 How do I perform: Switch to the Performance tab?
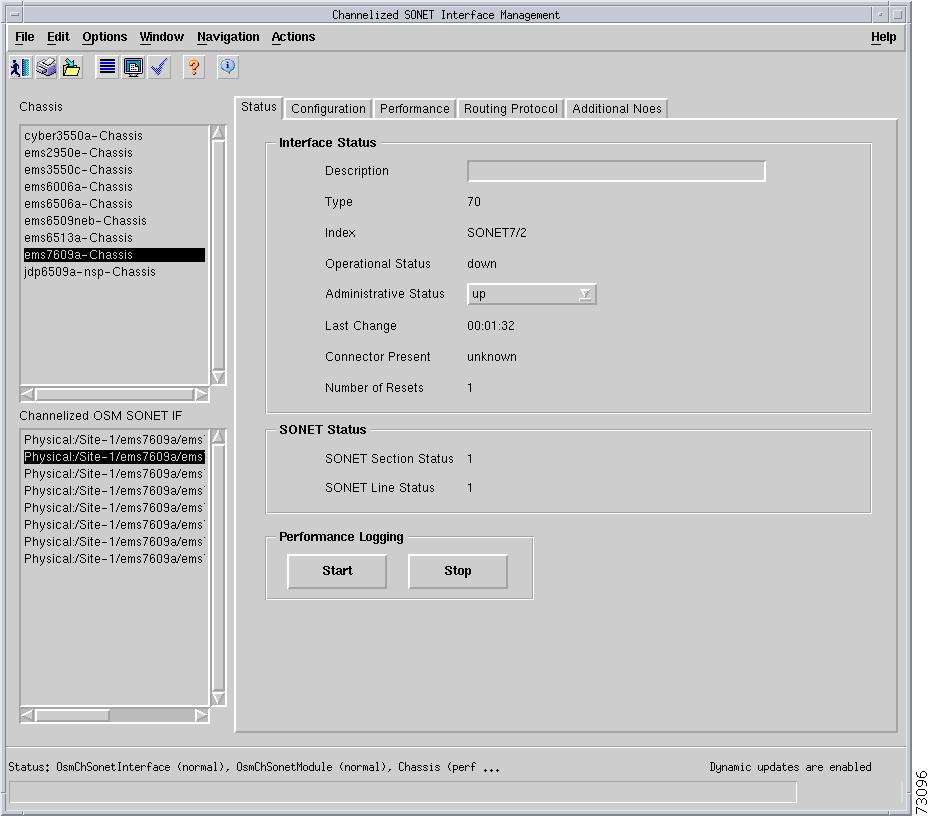point(415,109)
